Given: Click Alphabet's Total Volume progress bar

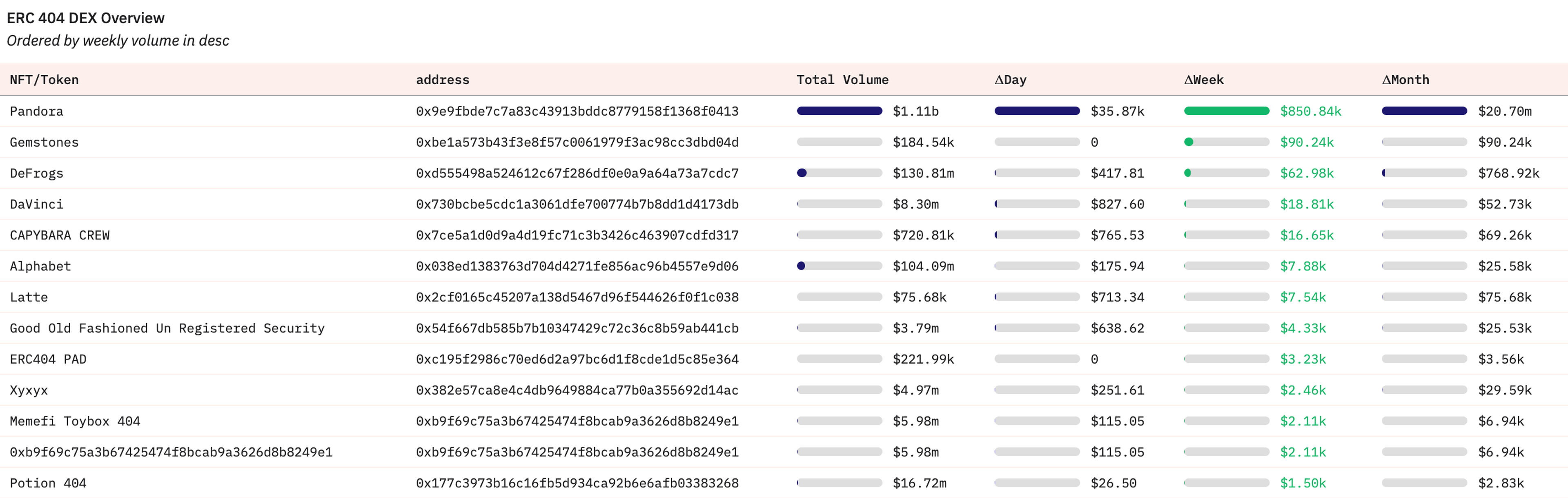Looking at the screenshot, I should pos(840,266).
